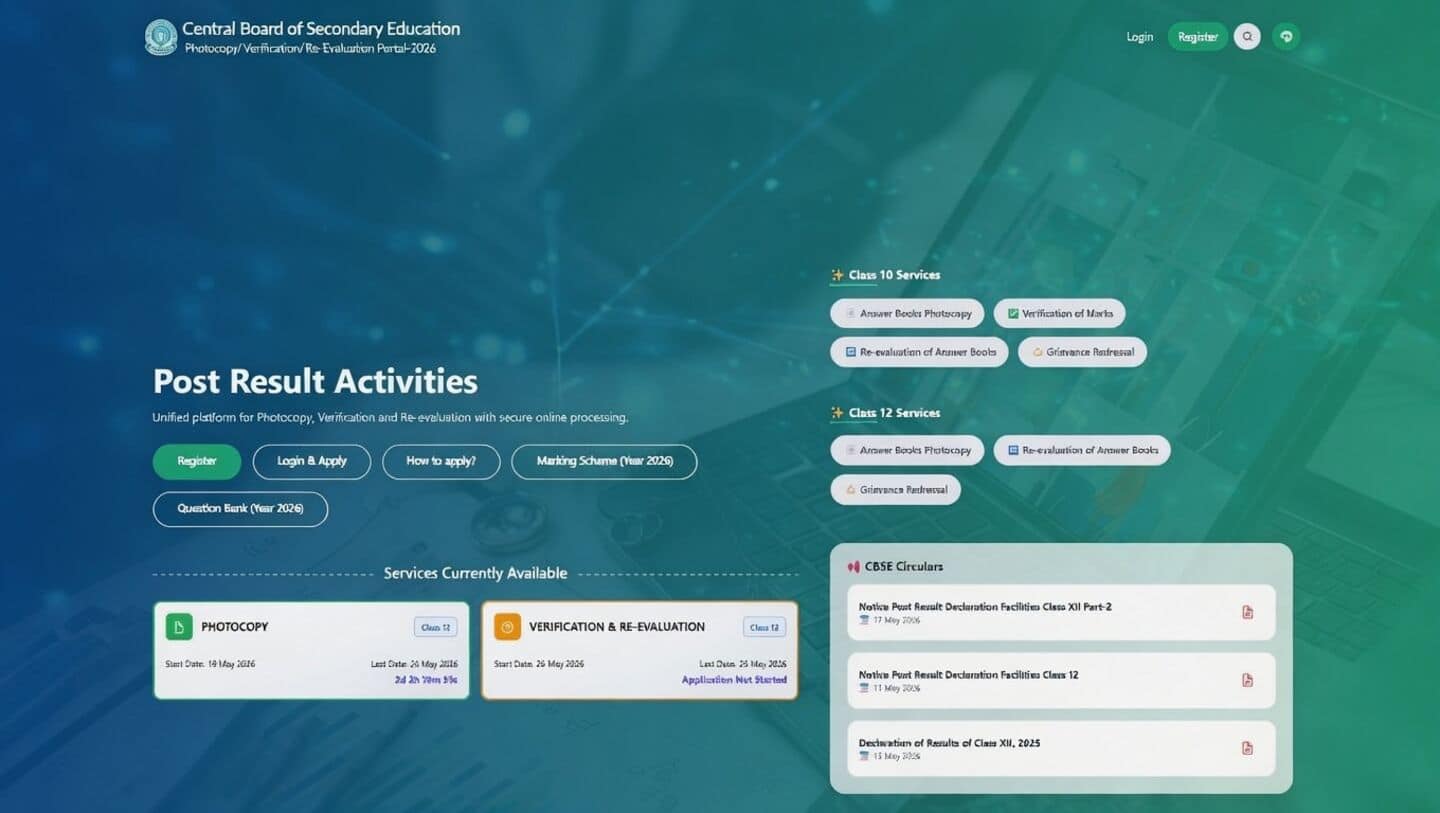This screenshot has height=813, width=1440.
Task: Click the Register button beside Login link
Action: pyautogui.click(x=1197, y=37)
